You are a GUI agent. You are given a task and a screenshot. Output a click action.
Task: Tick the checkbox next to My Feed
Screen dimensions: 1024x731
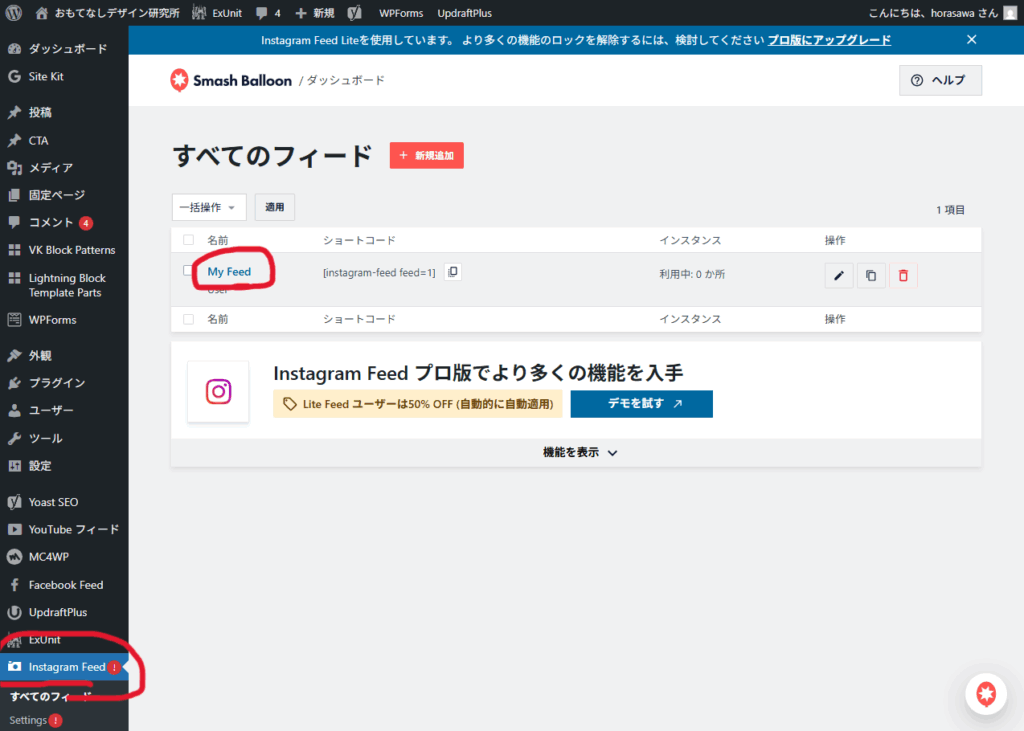[189, 271]
